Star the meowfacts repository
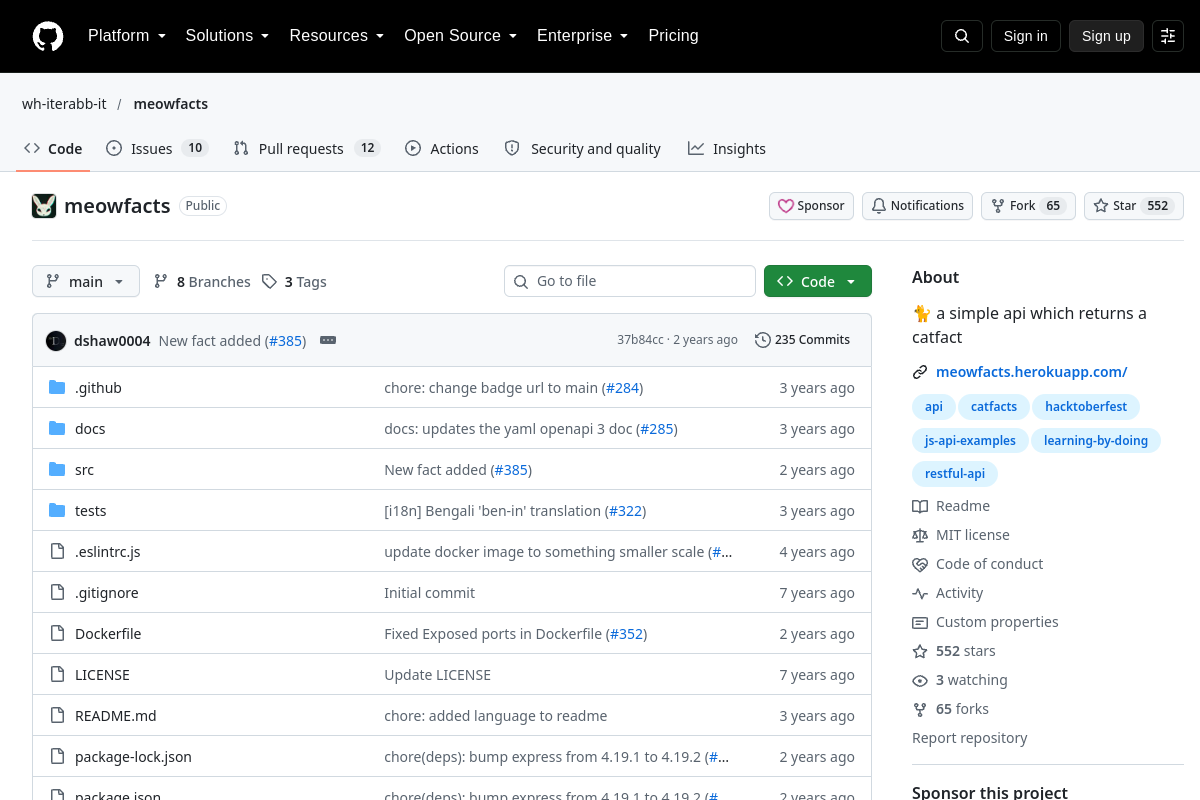 pyautogui.click(x=1134, y=206)
